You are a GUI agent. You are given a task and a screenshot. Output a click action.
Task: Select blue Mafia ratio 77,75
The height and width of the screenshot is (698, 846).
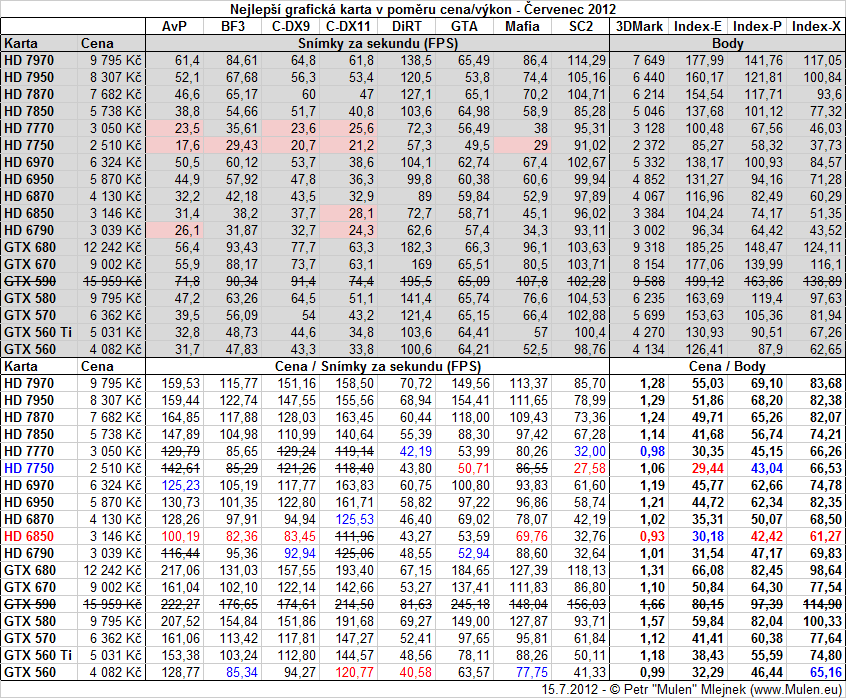pos(532,673)
